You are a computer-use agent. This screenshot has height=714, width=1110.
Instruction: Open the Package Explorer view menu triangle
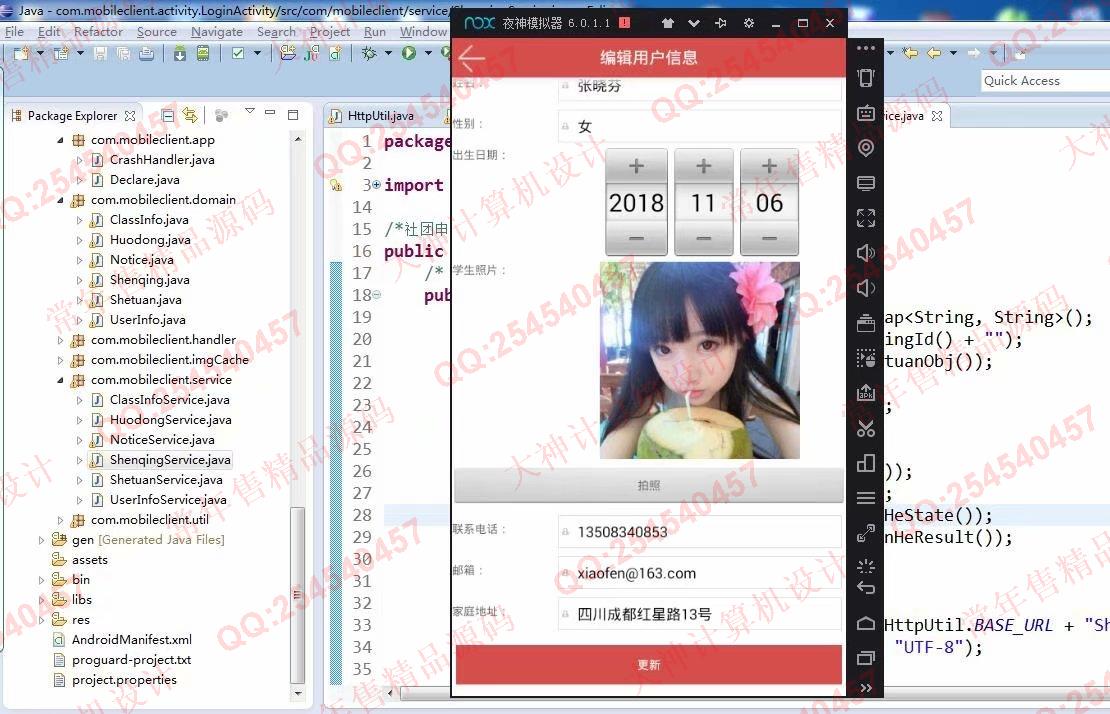[249, 111]
